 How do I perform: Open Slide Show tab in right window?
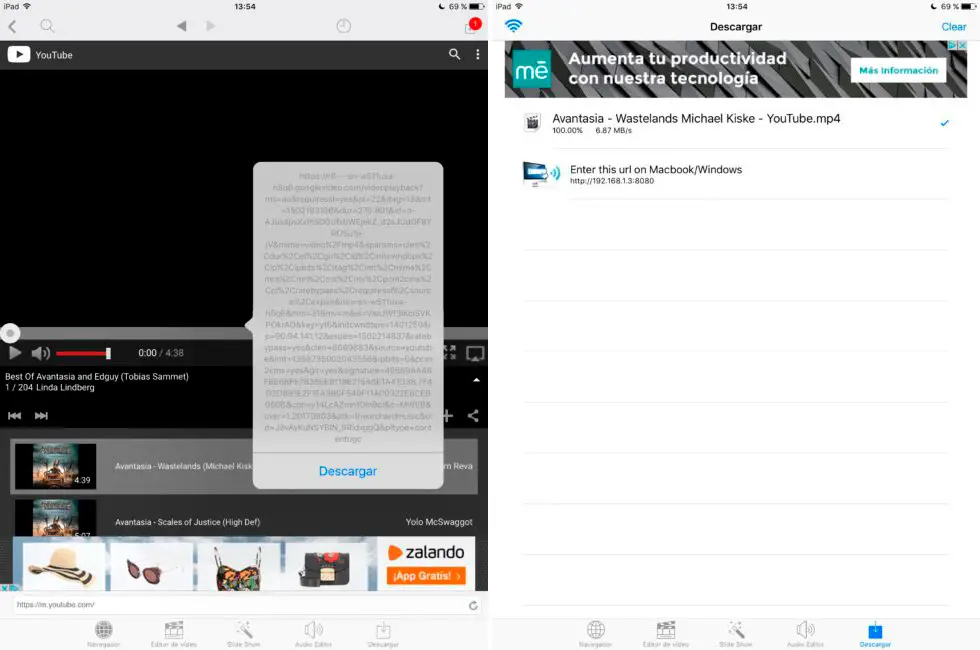[x=736, y=634]
